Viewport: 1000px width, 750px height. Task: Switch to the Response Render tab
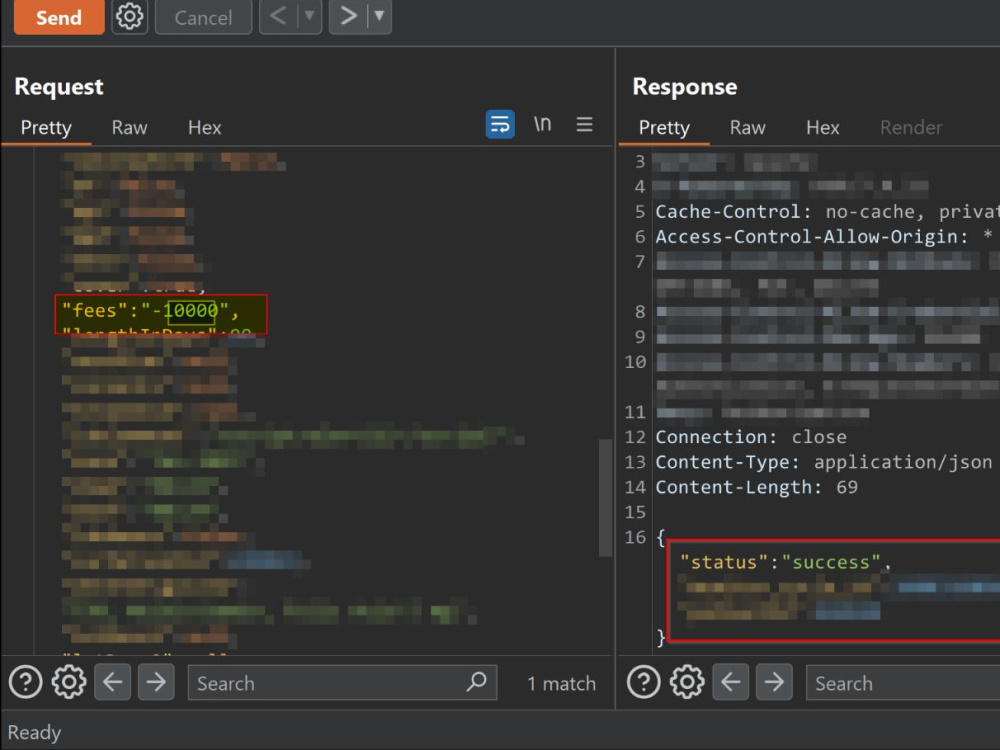point(911,128)
